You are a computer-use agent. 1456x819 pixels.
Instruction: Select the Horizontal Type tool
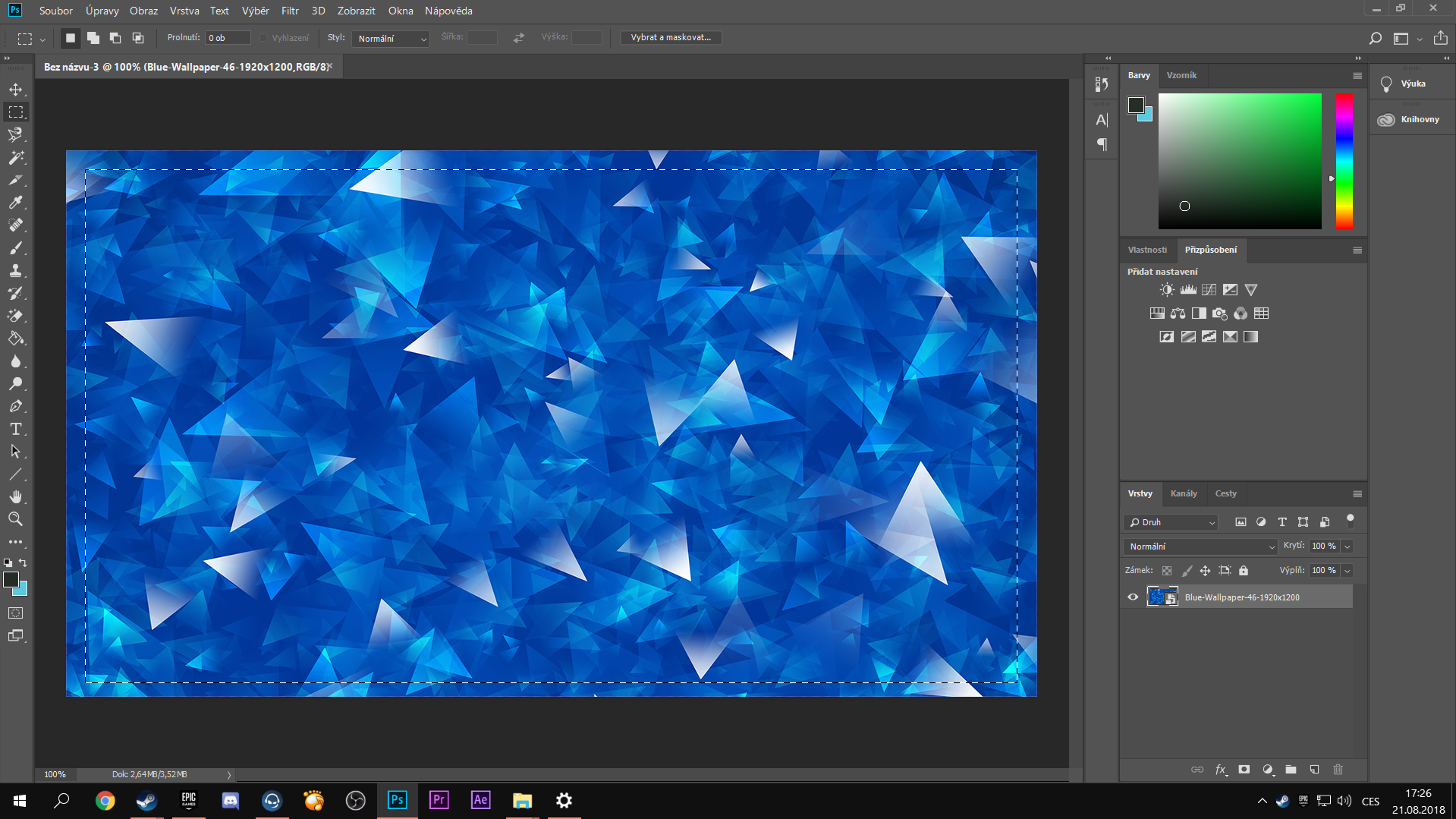(15, 430)
